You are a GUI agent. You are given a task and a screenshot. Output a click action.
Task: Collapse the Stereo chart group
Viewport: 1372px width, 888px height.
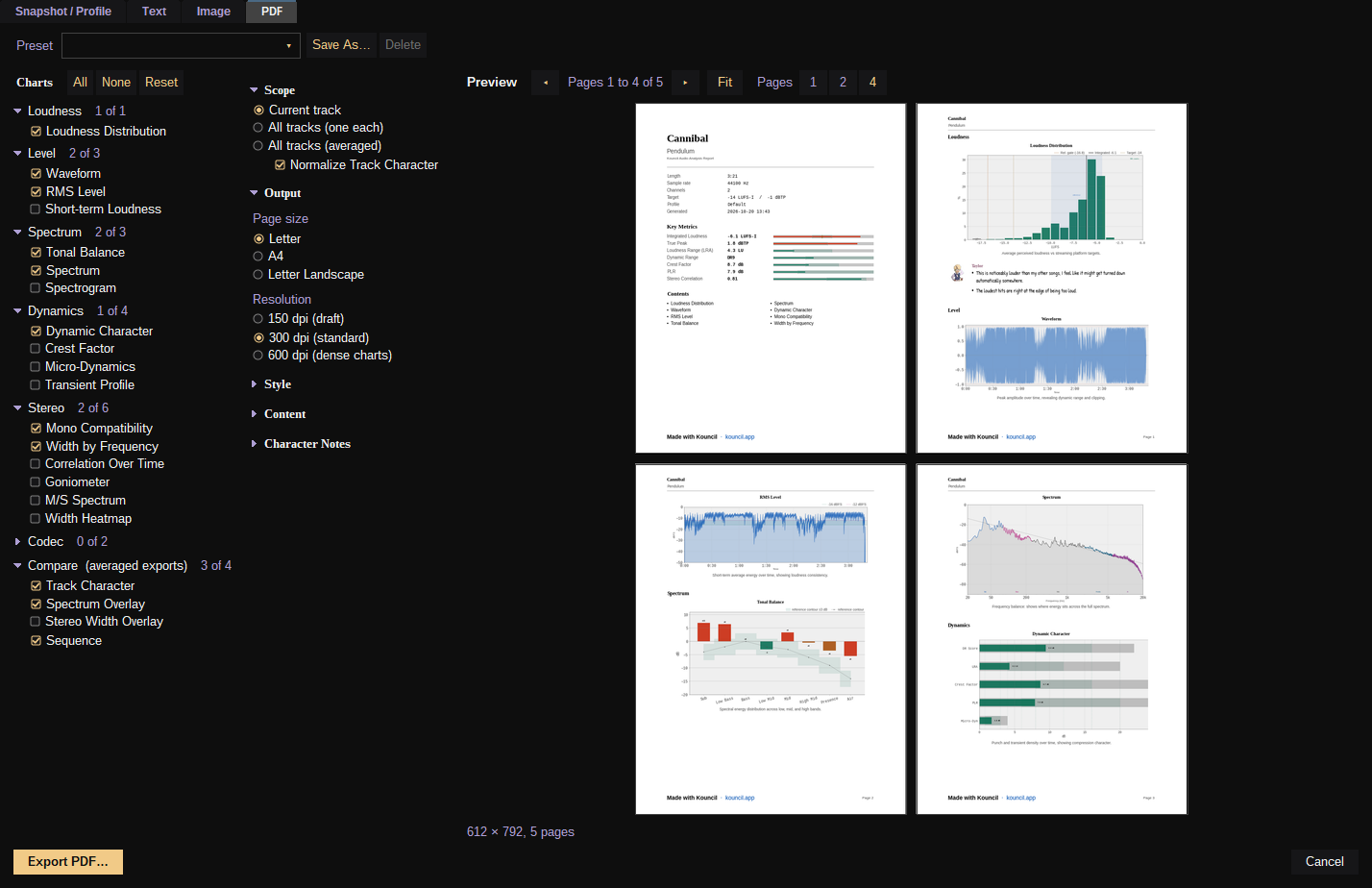pos(17,408)
